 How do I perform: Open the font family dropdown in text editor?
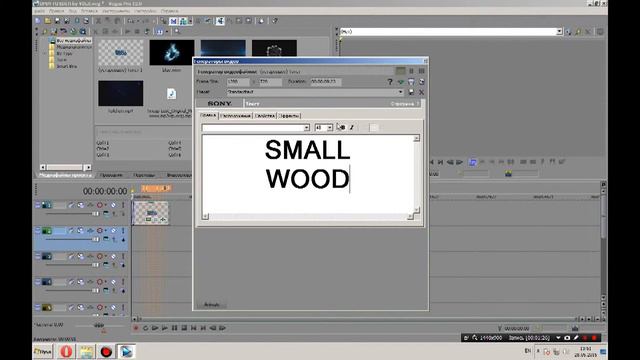[307, 128]
